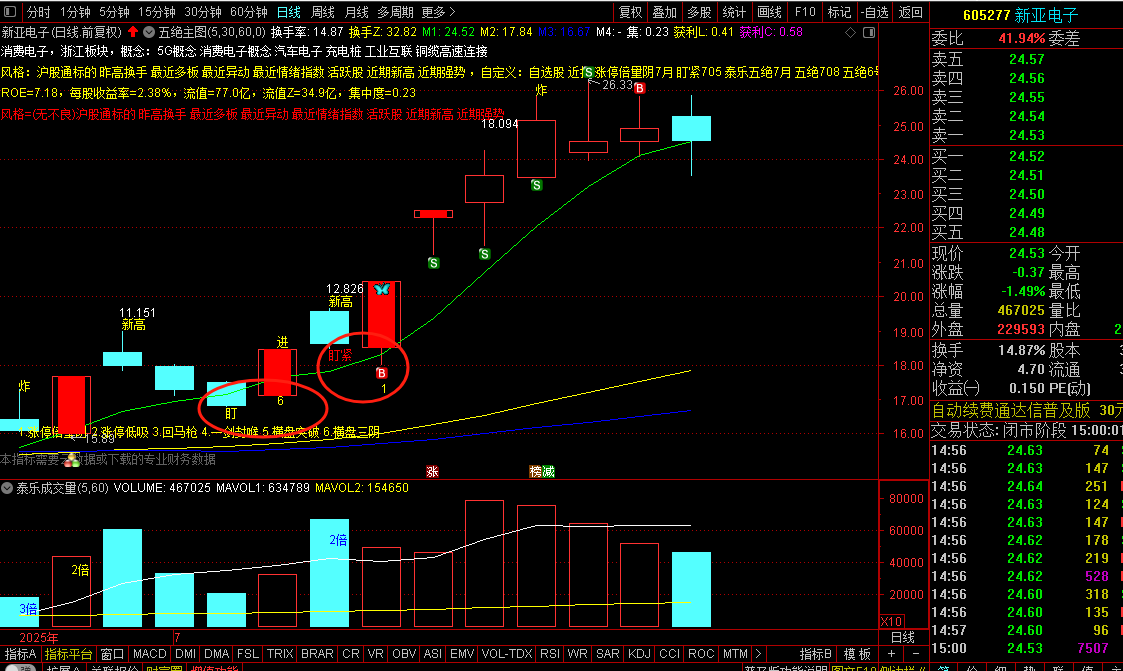This screenshot has width=1123, height=671.
Task: Select the TRIX indicator
Action: coord(280,654)
